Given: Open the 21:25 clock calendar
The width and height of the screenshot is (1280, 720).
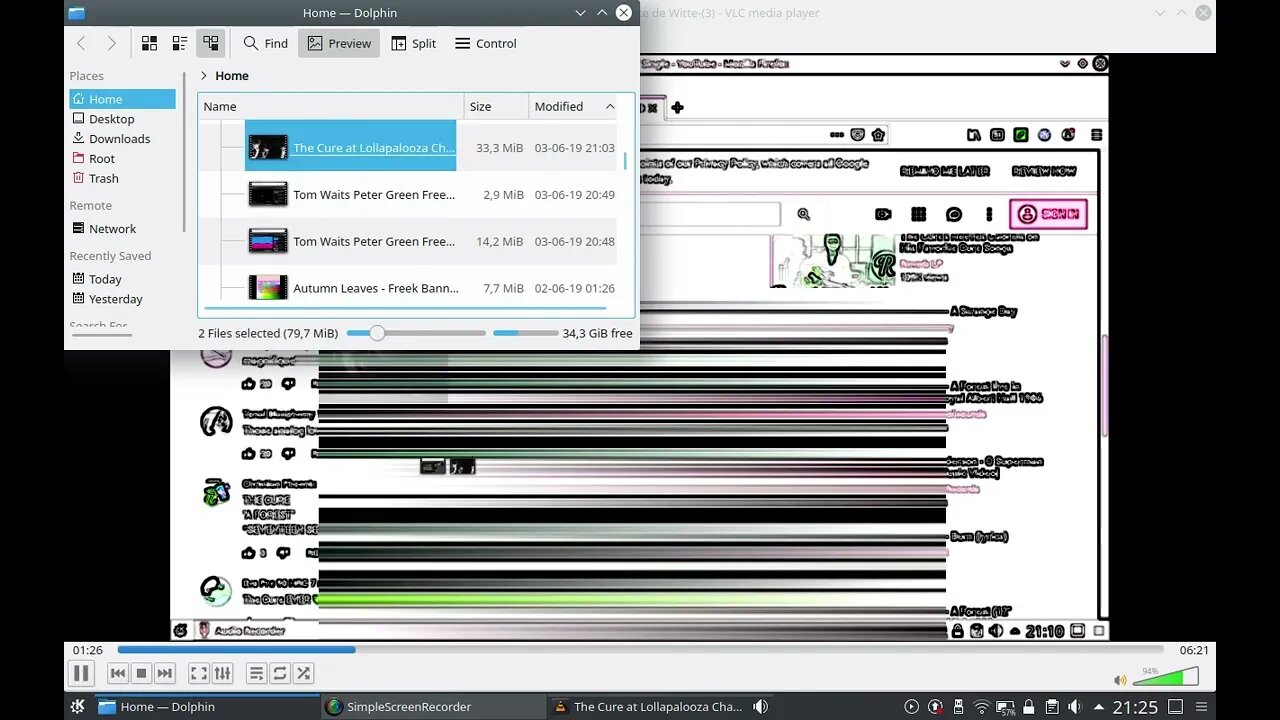Looking at the screenshot, I should [x=1135, y=707].
